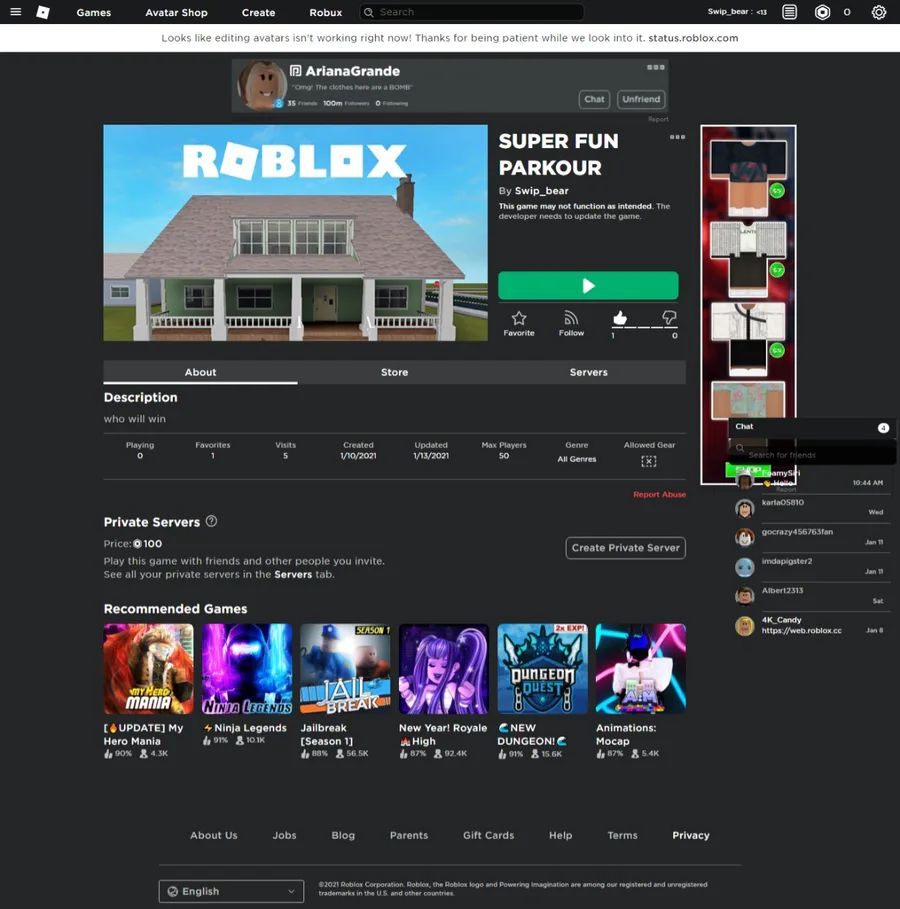This screenshot has width=900, height=909.
Task: Open chat with imdapigster2 avatar
Action: [745, 567]
